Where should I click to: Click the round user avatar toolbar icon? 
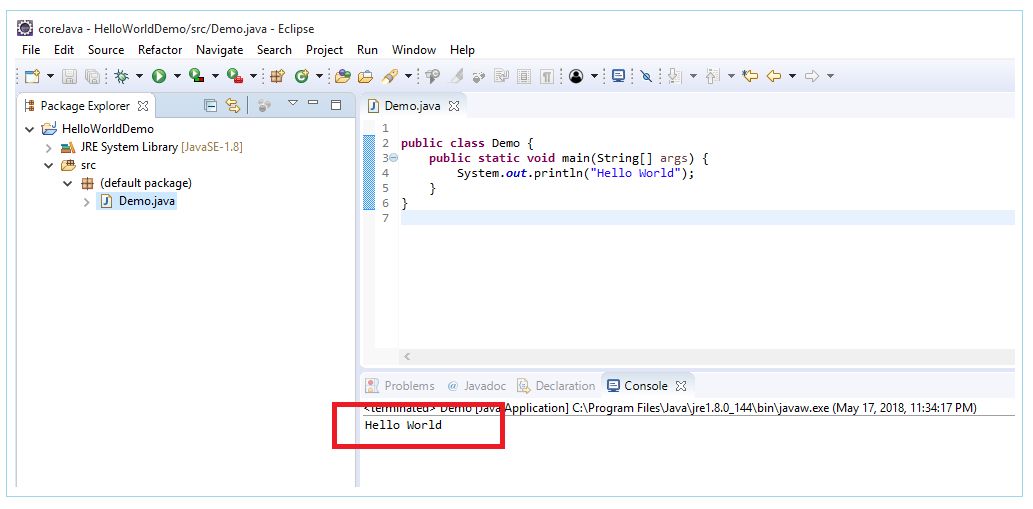[576, 76]
